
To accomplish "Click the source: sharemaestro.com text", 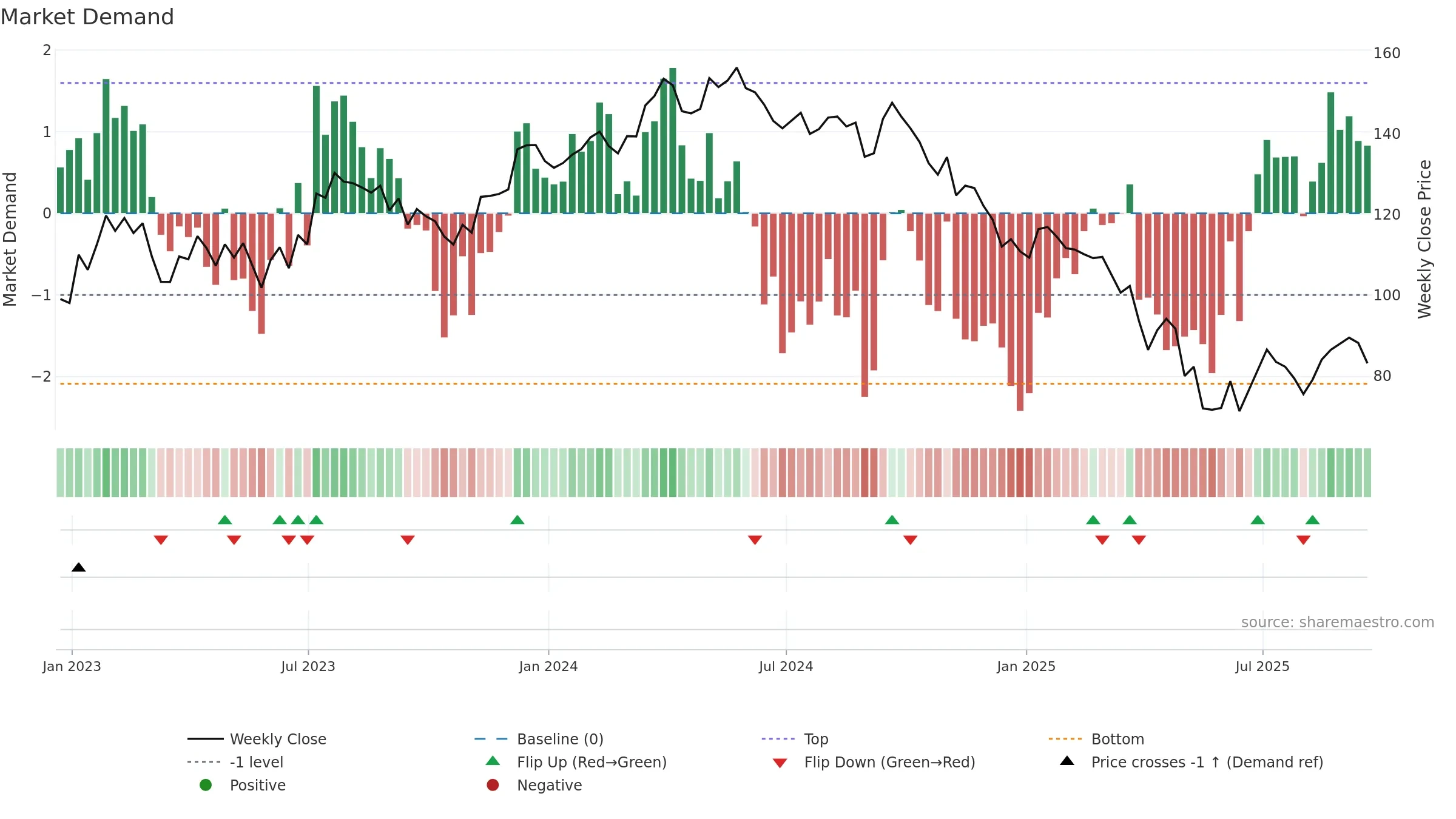I will click(1337, 622).
